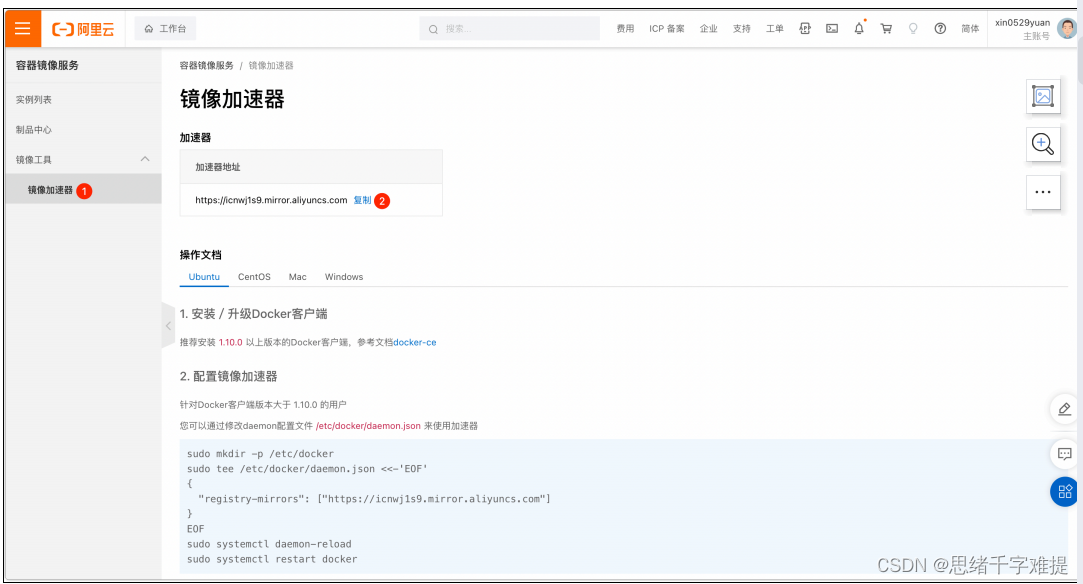Switch to the CentOS tab
1083x584 pixels.
[254, 277]
